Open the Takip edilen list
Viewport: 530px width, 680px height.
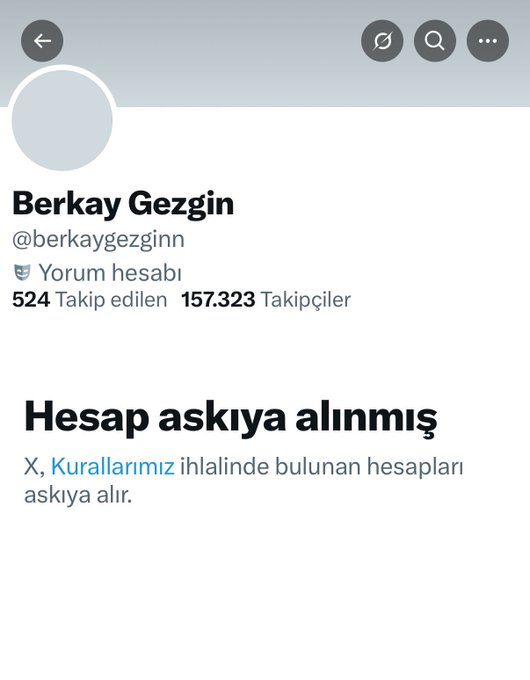tap(111, 300)
